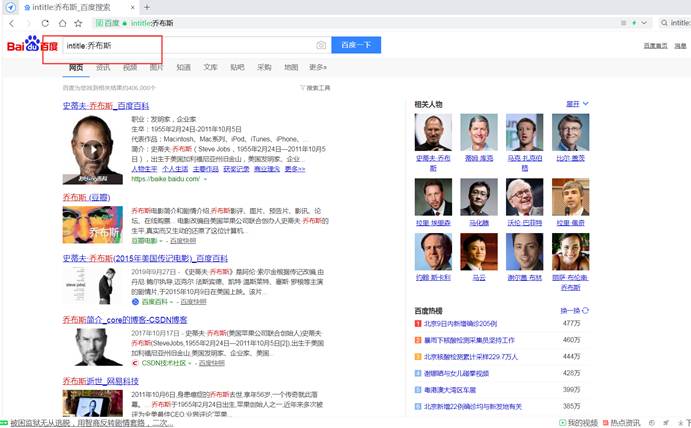Open the 人物生平 sub-link
The image size is (691, 428).
144,169
